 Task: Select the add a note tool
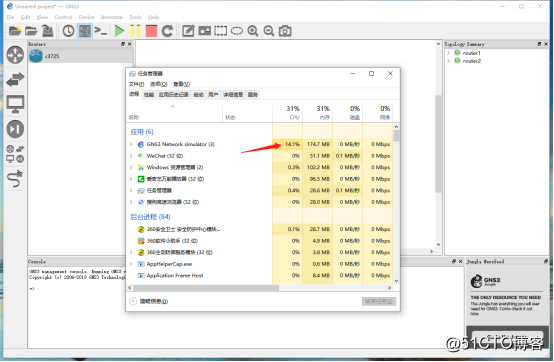coord(188,31)
